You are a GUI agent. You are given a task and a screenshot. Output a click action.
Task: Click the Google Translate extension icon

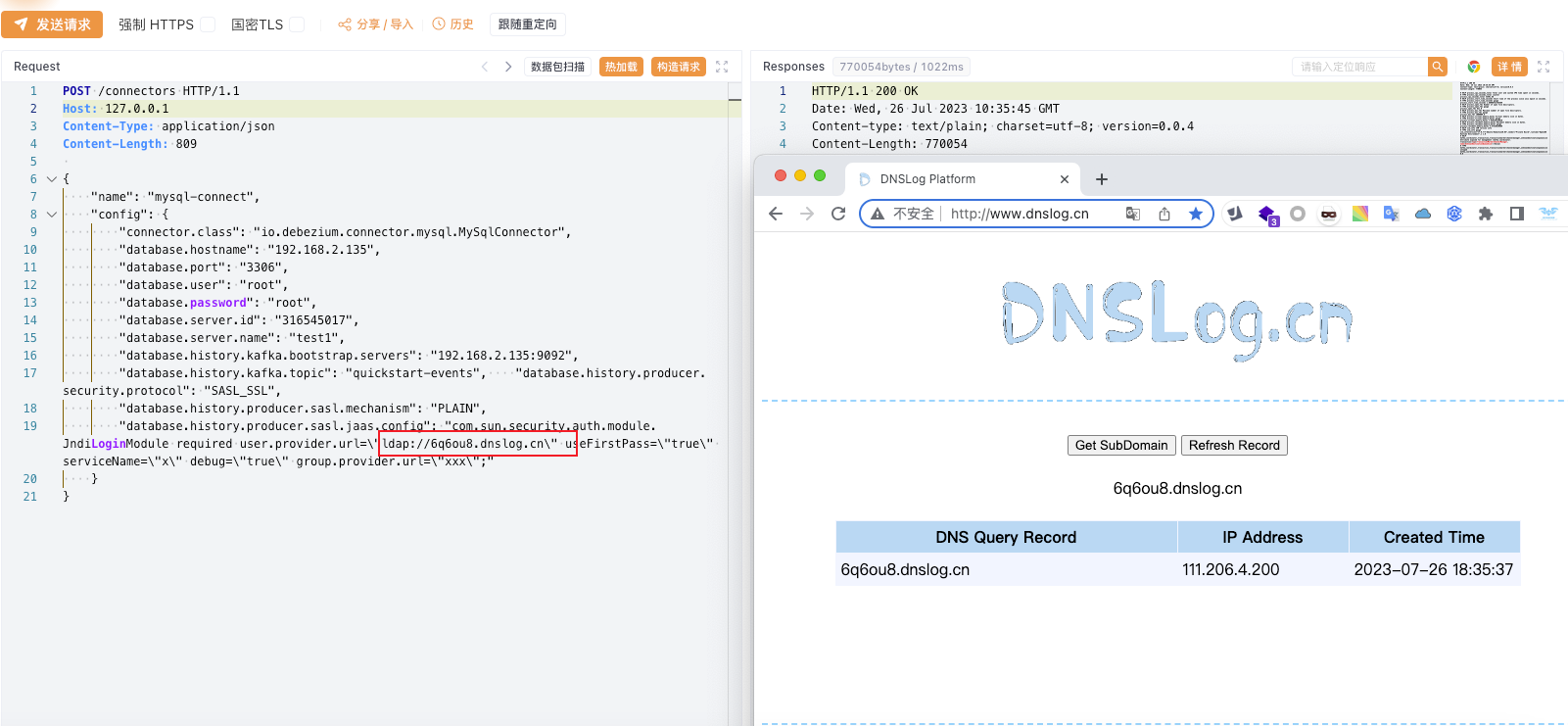click(x=1391, y=214)
